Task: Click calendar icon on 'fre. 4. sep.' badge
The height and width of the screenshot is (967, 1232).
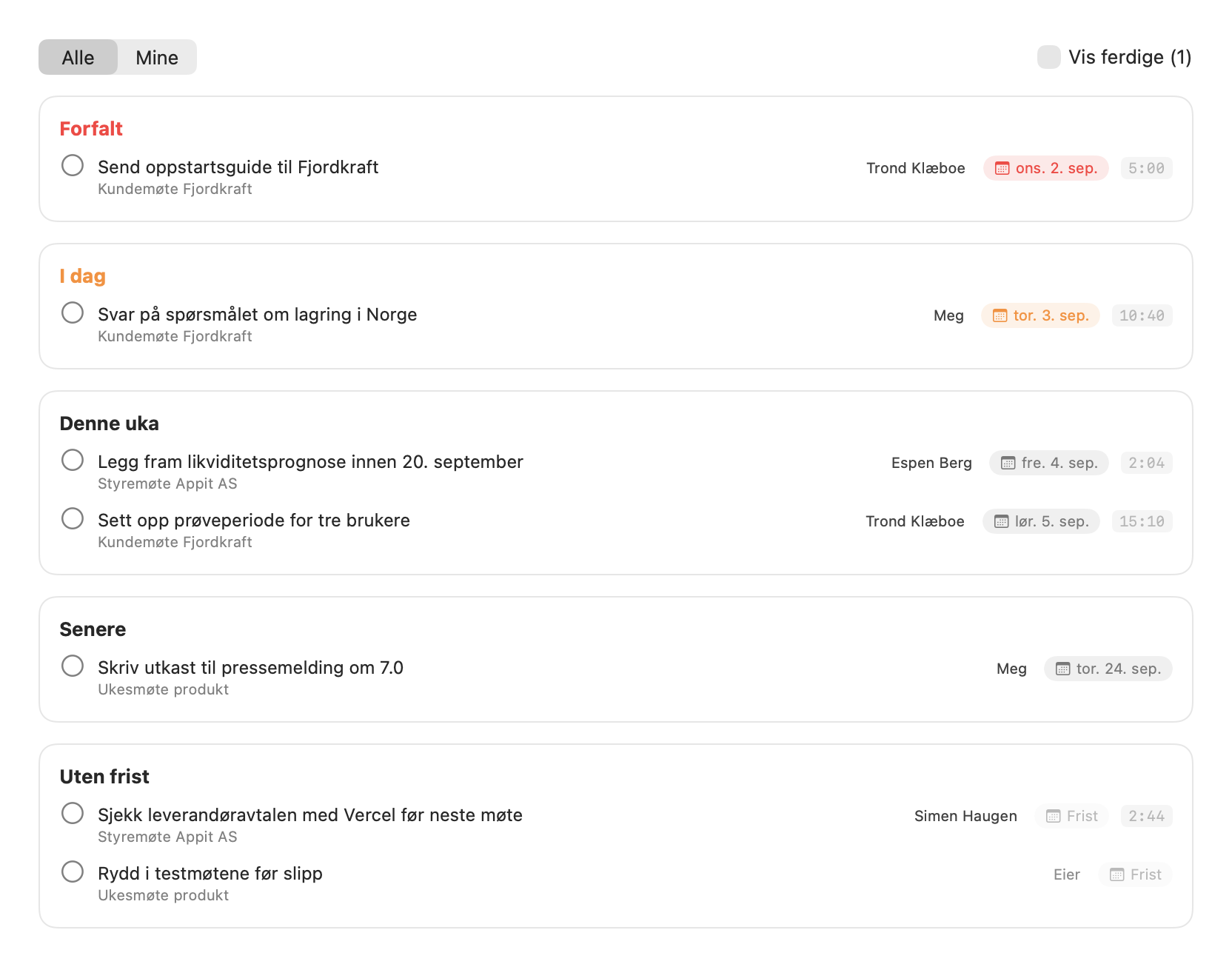Action: point(1008,463)
